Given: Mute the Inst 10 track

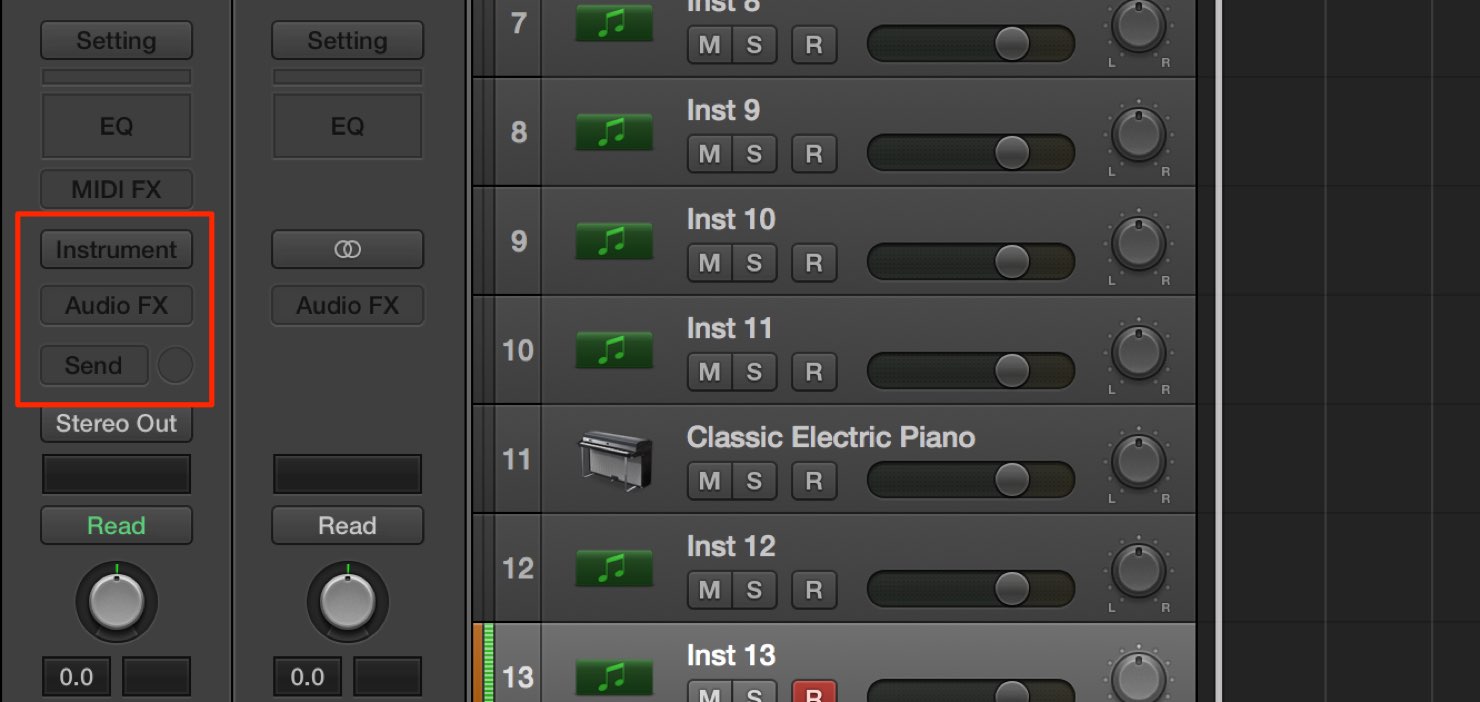Looking at the screenshot, I should [x=709, y=263].
